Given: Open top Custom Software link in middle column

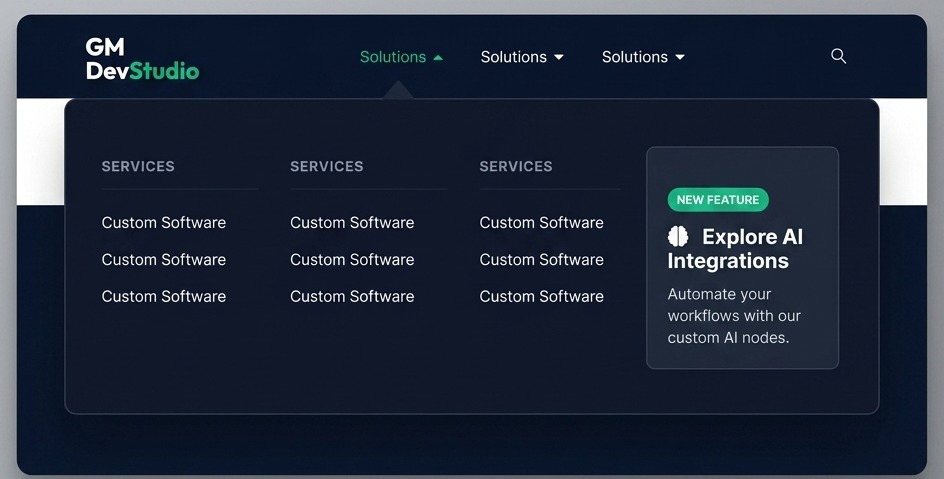Looking at the screenshot, I should point(352,223).
